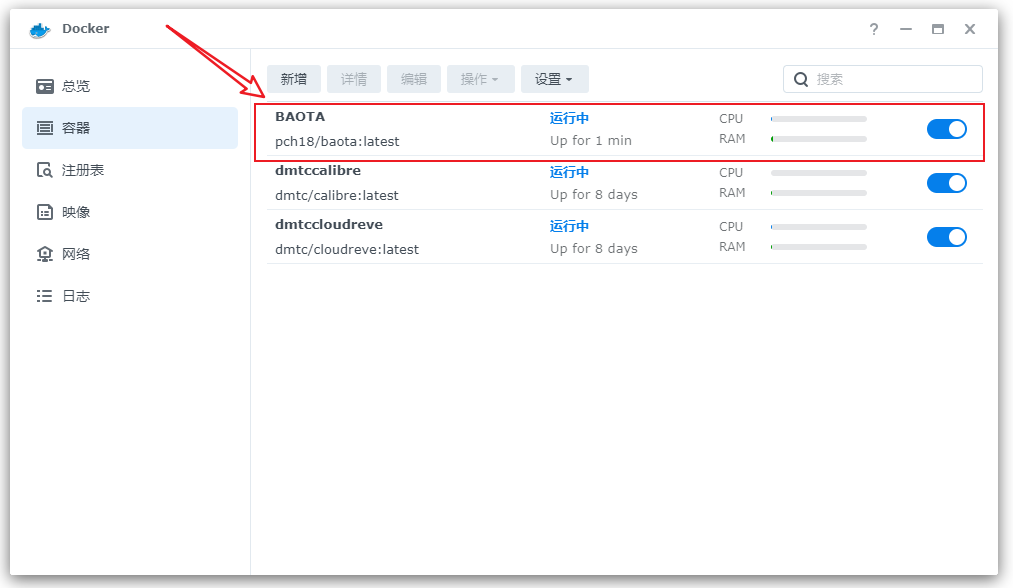The width and height of the screenshot is (1013, 588).
Task: Select the 容器 container sidebar icon
Action: [x=45, y=128]
